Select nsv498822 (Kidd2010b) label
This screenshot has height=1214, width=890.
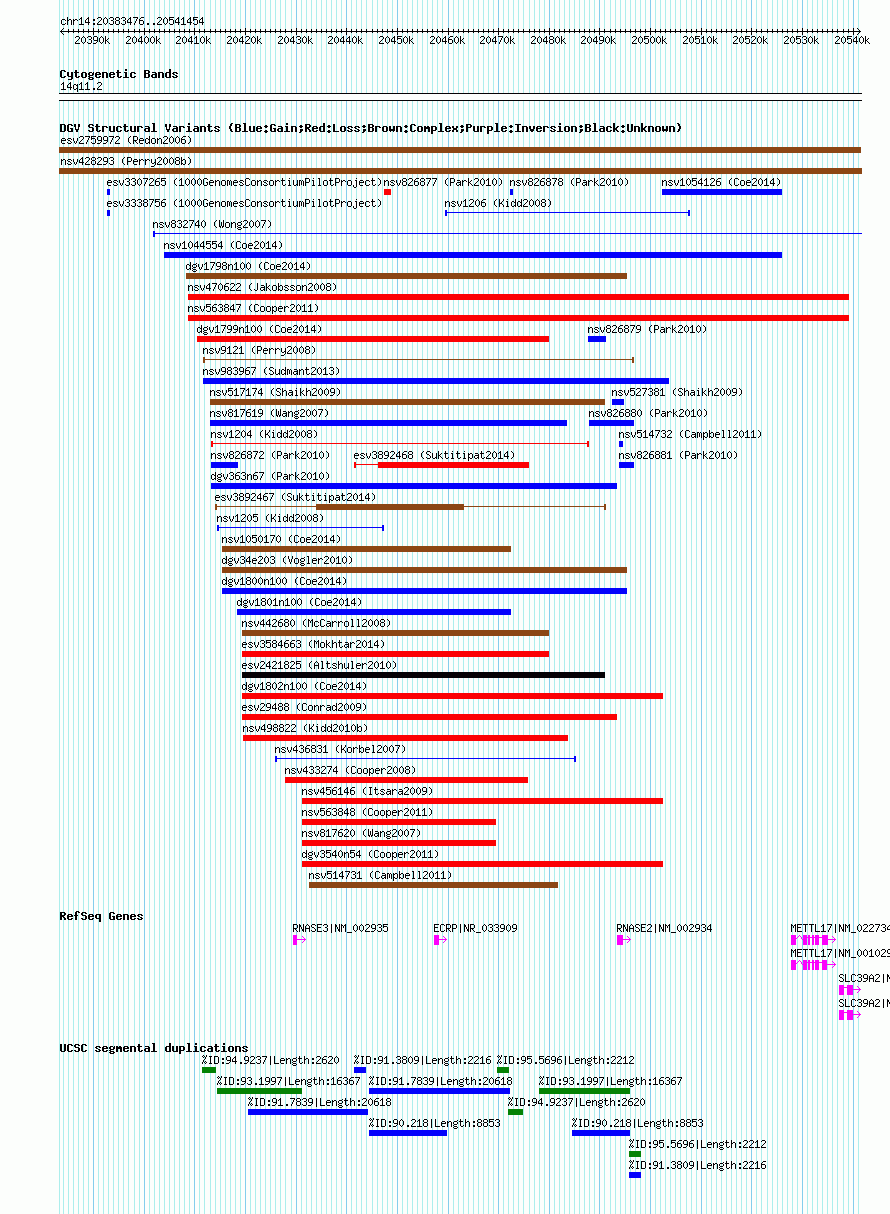tap(305, 728)
